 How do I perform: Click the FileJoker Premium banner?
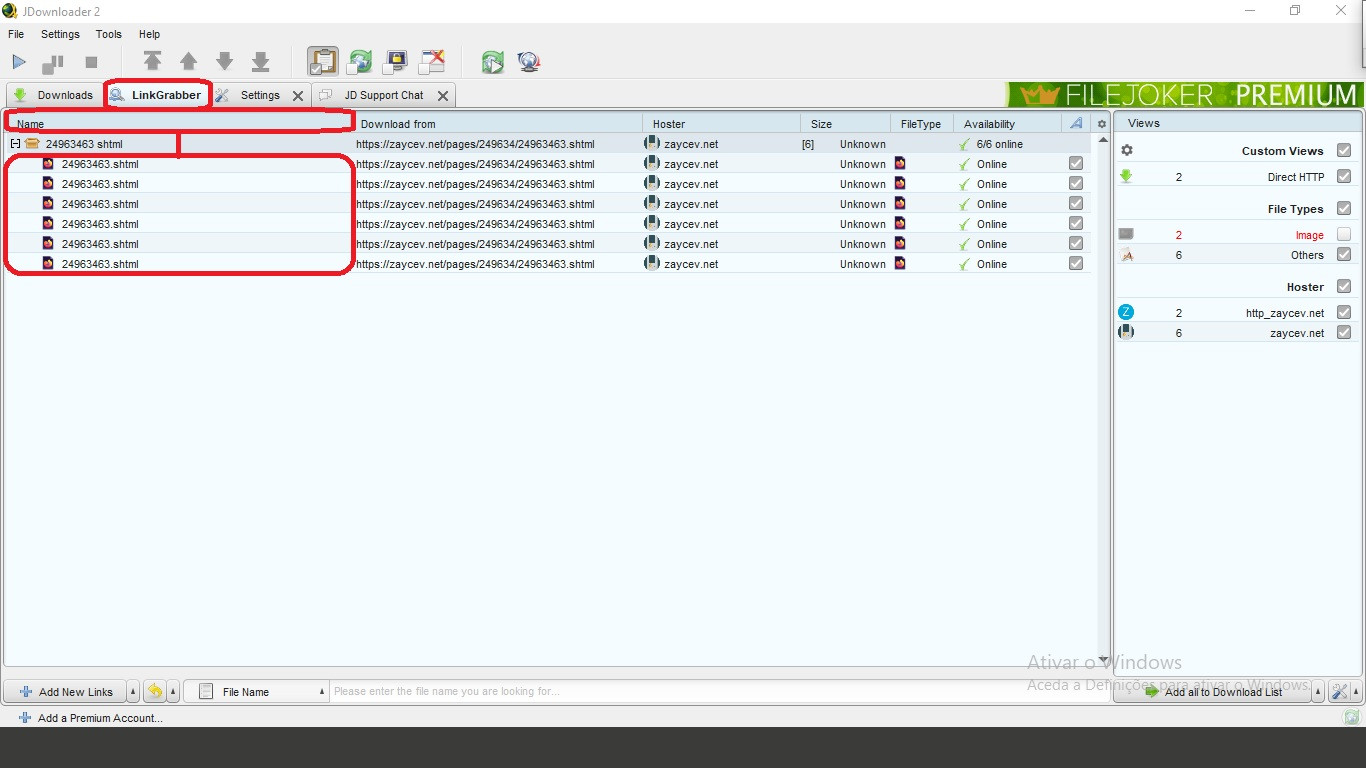tap(1185, 95)
